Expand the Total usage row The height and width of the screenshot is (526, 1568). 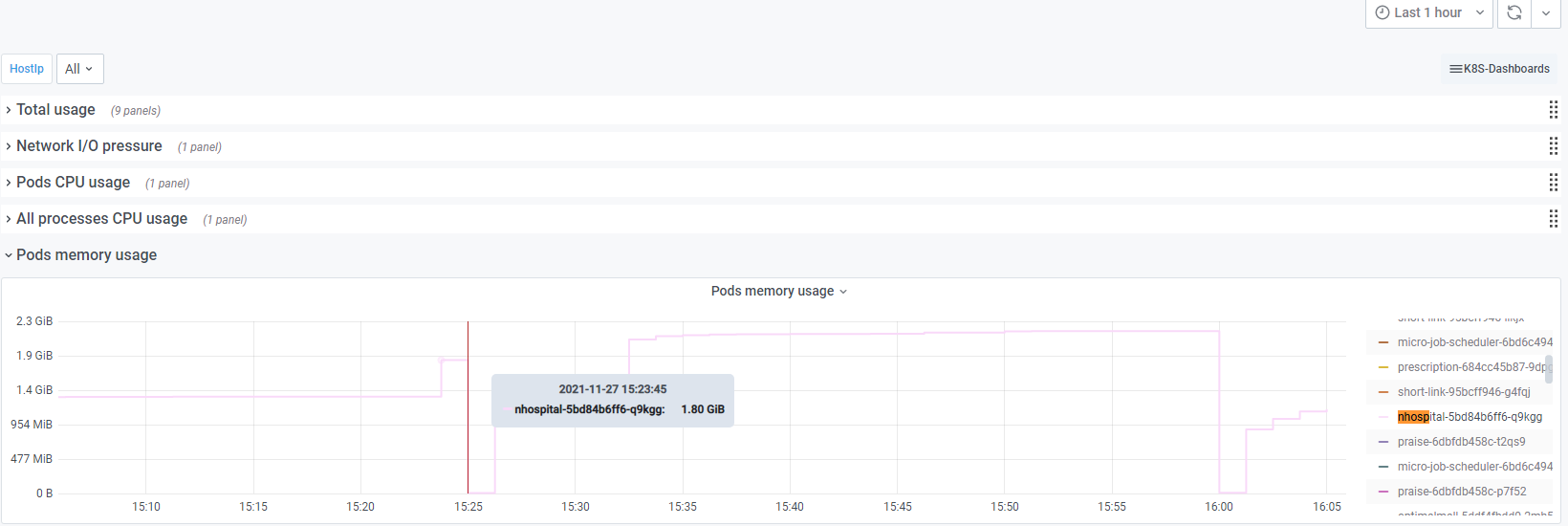[x=55, y=110]
